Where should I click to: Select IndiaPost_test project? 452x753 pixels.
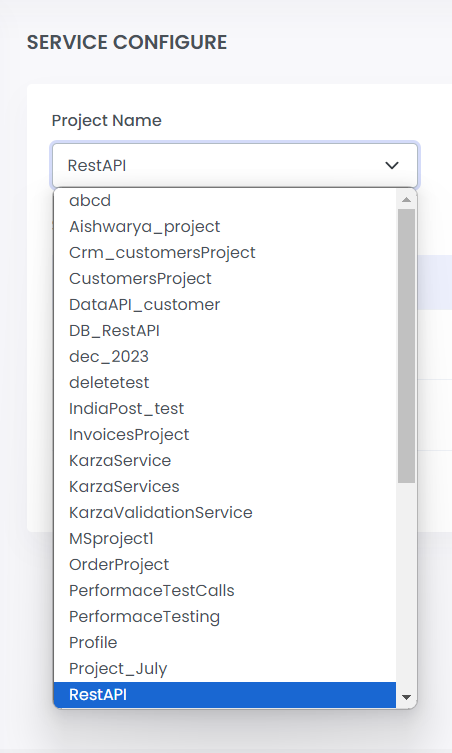point(225,408)
